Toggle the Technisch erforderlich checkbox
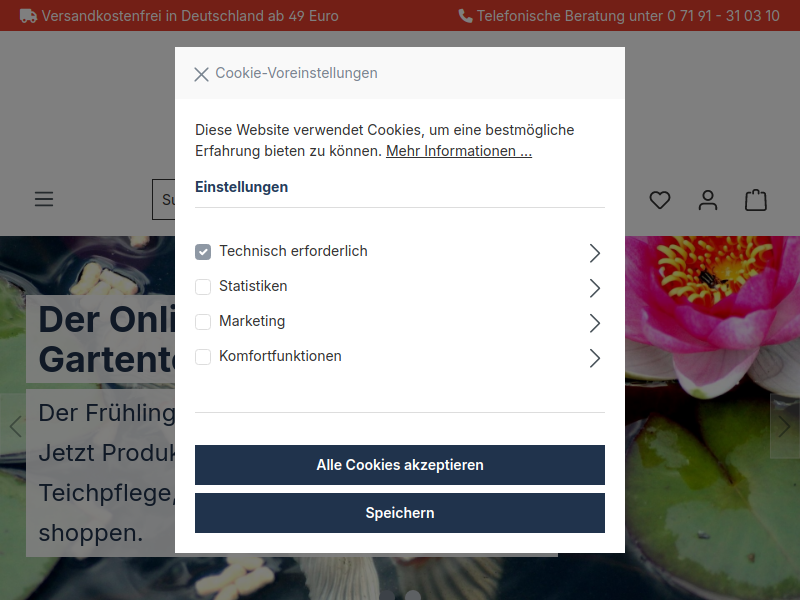Image resolution: width=800 pixels, height=600 pixels. point(203,252)
